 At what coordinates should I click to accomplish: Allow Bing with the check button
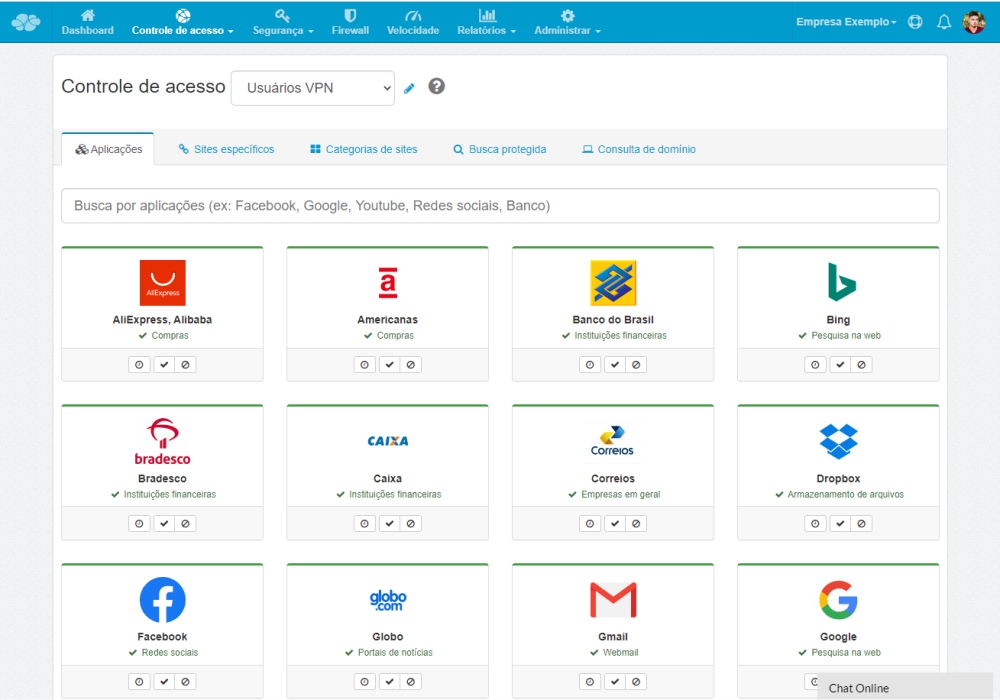pyautogui.click(x=841, y=365)
